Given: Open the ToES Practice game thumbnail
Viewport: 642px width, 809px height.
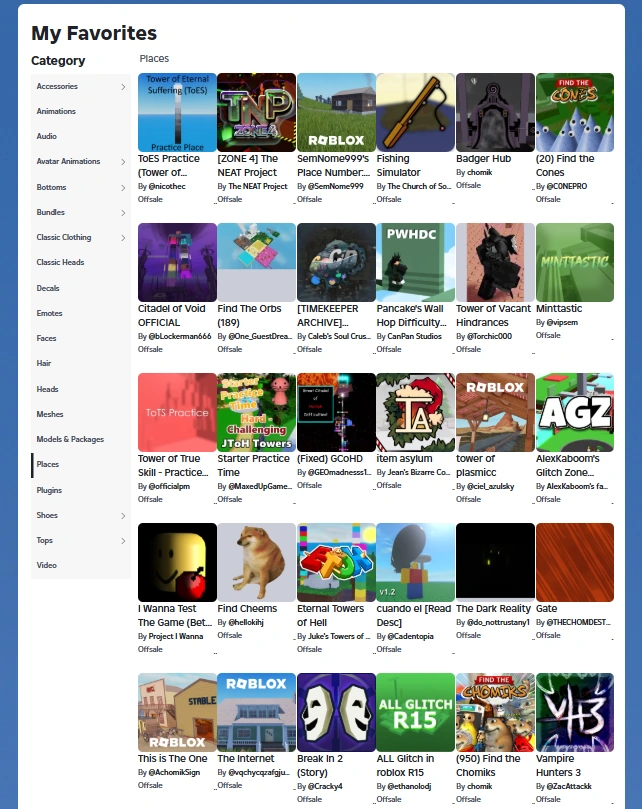Looking at the screenshot, I should click(177, 112).
